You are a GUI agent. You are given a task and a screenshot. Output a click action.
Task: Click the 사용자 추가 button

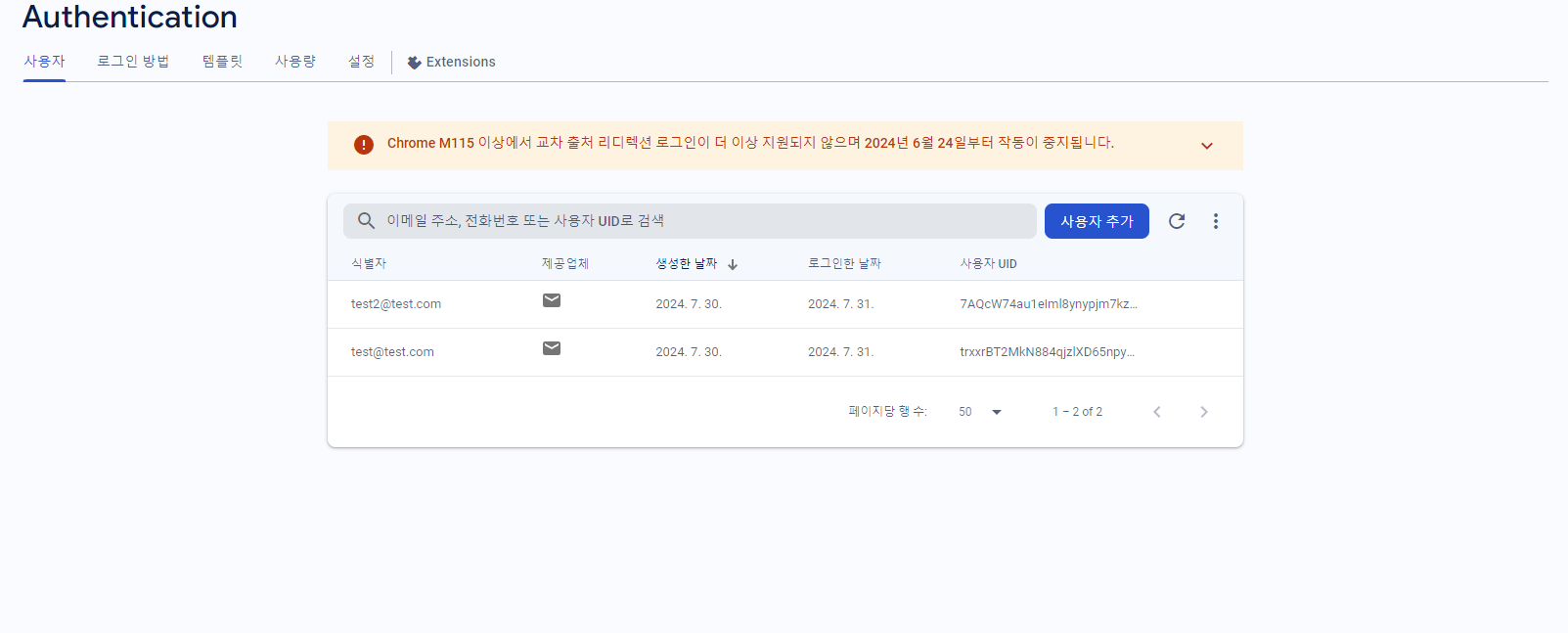point(1097,221)
